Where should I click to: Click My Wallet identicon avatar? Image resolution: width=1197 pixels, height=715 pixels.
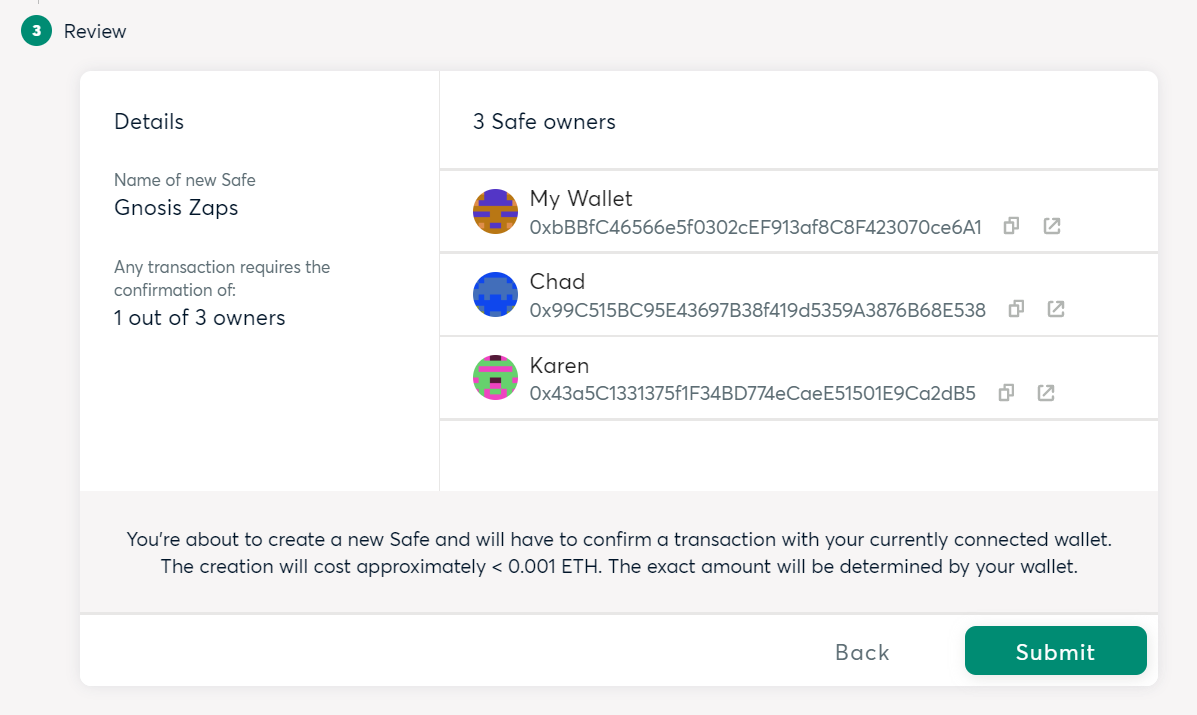pyautogui.click(x=495, y=211)
